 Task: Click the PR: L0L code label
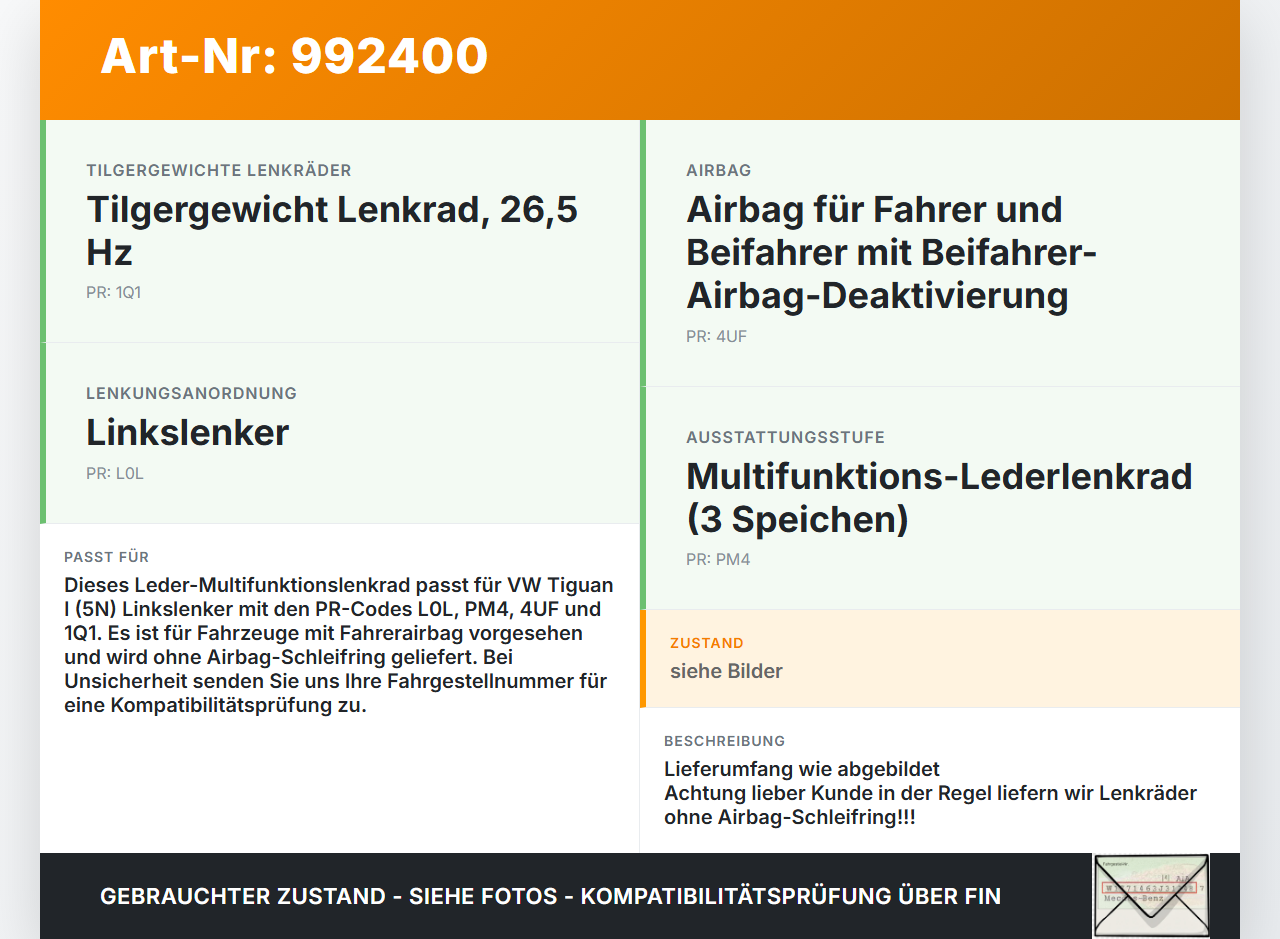pos(115,474)
